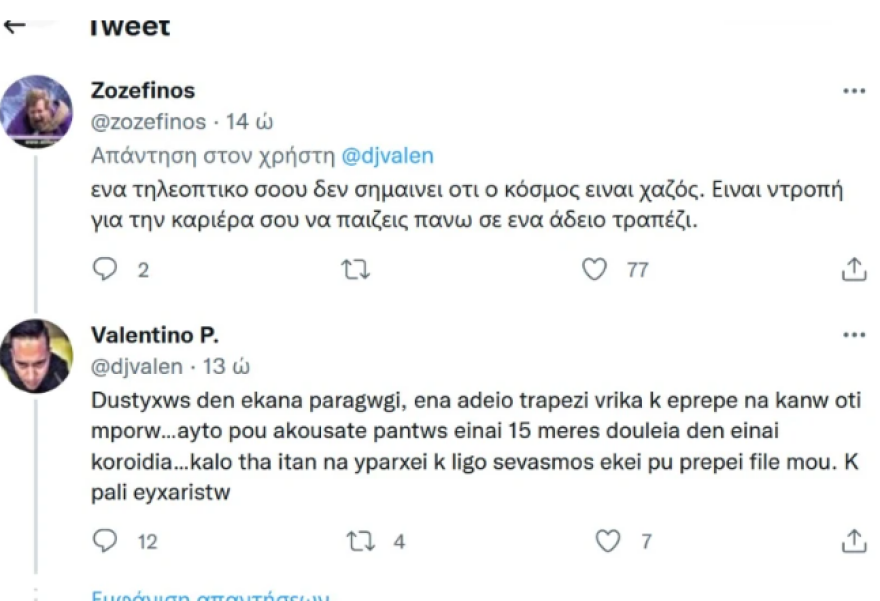Open the more options menu on Zozefinos' tweet
This screenshot has height=601, width=880.
coord(855,89)
